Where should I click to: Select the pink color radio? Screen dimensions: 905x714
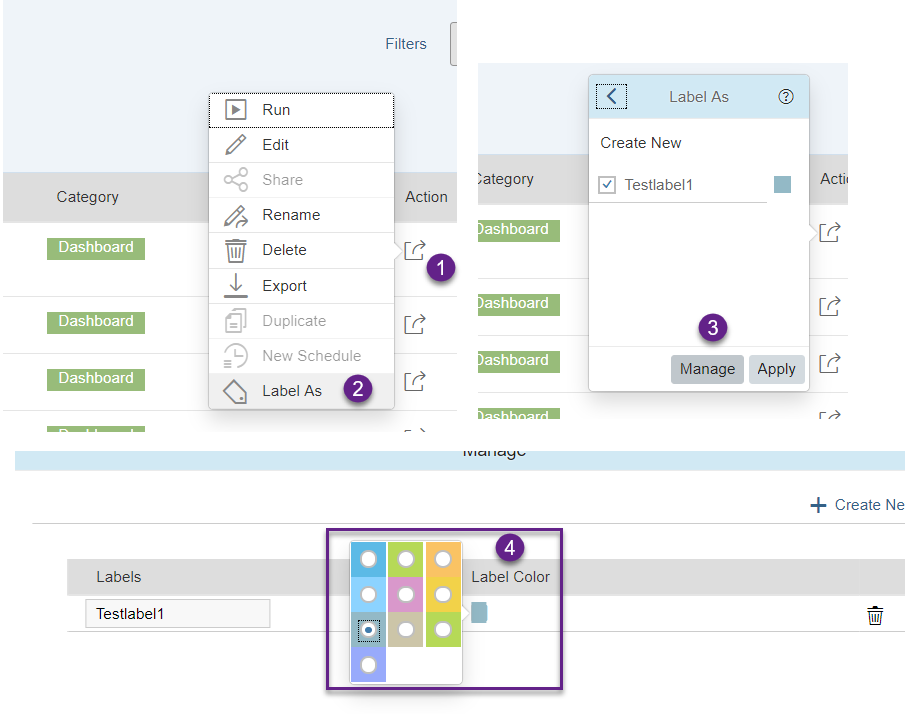coord(406,595)
